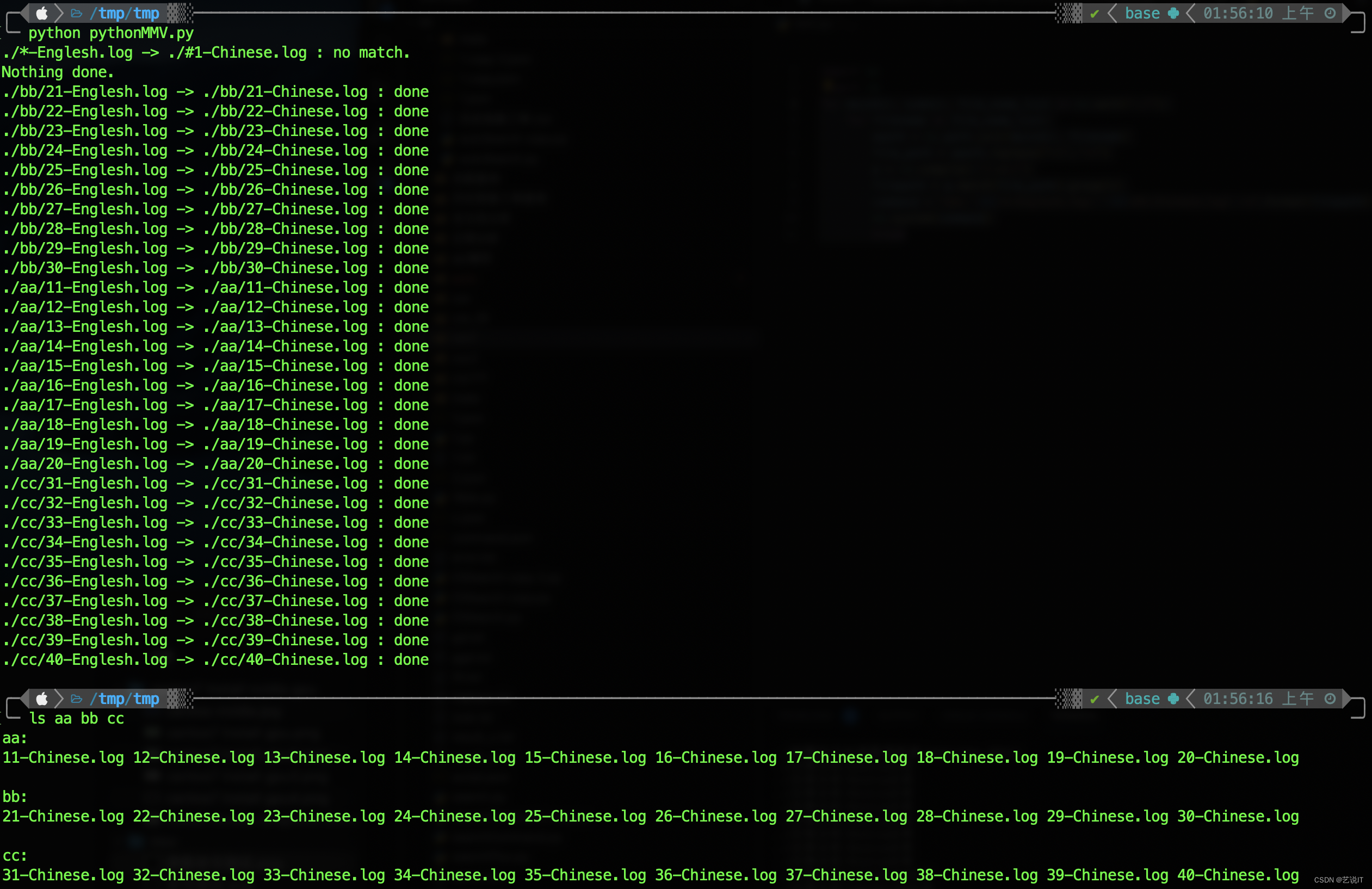This screenshot has height=889, width=1372.
Task: Click the Python logo in lower prompt
Action: coord(1172,699)
